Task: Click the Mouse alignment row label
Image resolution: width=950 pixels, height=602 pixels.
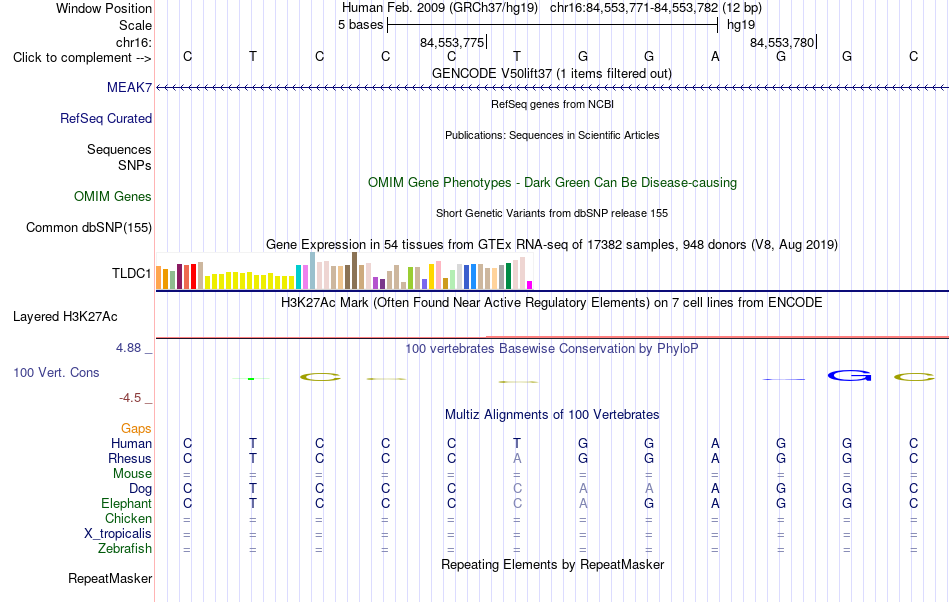Action: coord(133,474)
